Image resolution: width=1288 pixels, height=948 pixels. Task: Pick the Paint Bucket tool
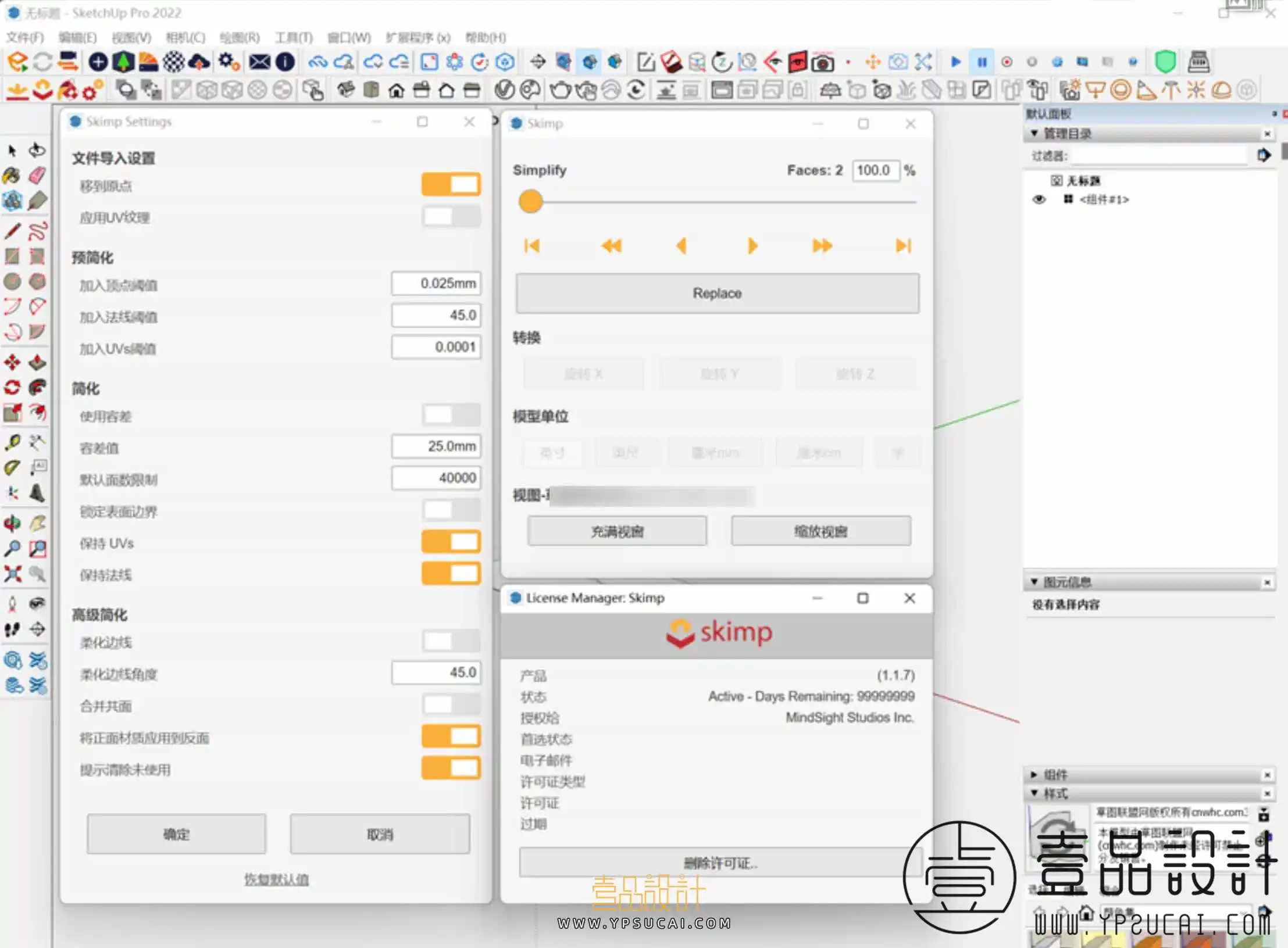coord(12,176)
